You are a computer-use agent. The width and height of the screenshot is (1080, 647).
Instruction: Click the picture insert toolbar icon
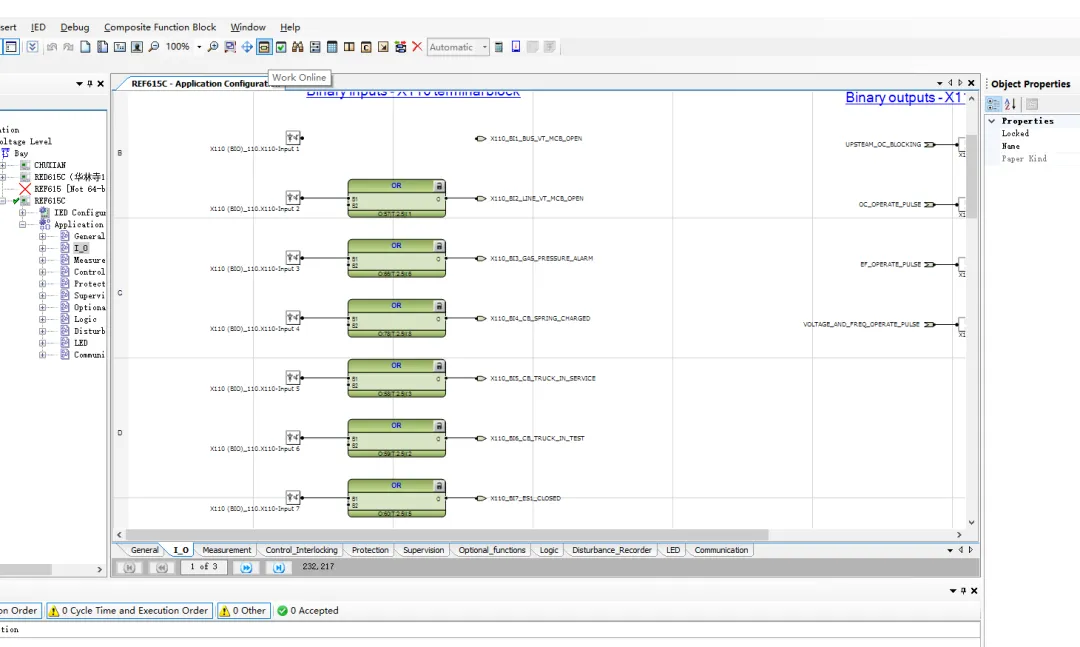137,47
